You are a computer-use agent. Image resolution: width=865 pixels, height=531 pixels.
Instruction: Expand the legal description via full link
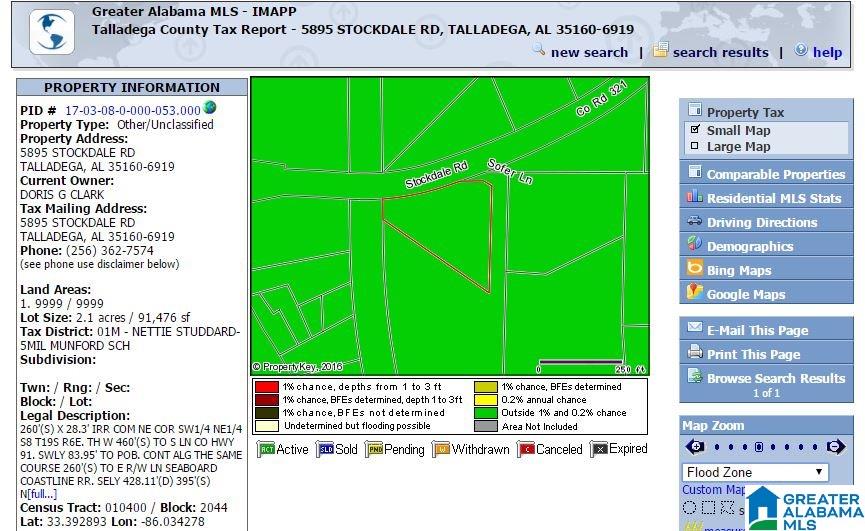43,494
